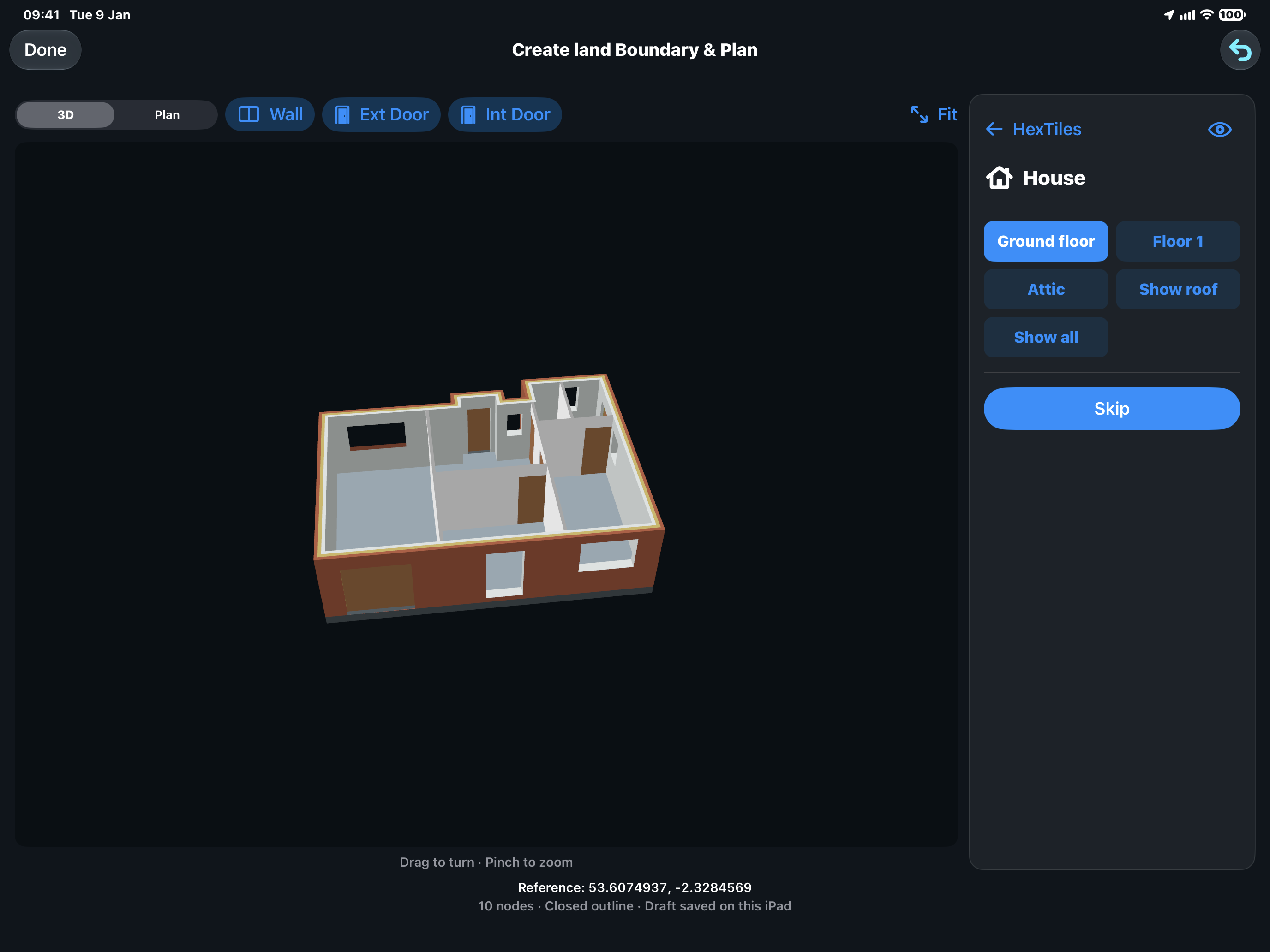Select the Ground floor level

point(1046,241)
